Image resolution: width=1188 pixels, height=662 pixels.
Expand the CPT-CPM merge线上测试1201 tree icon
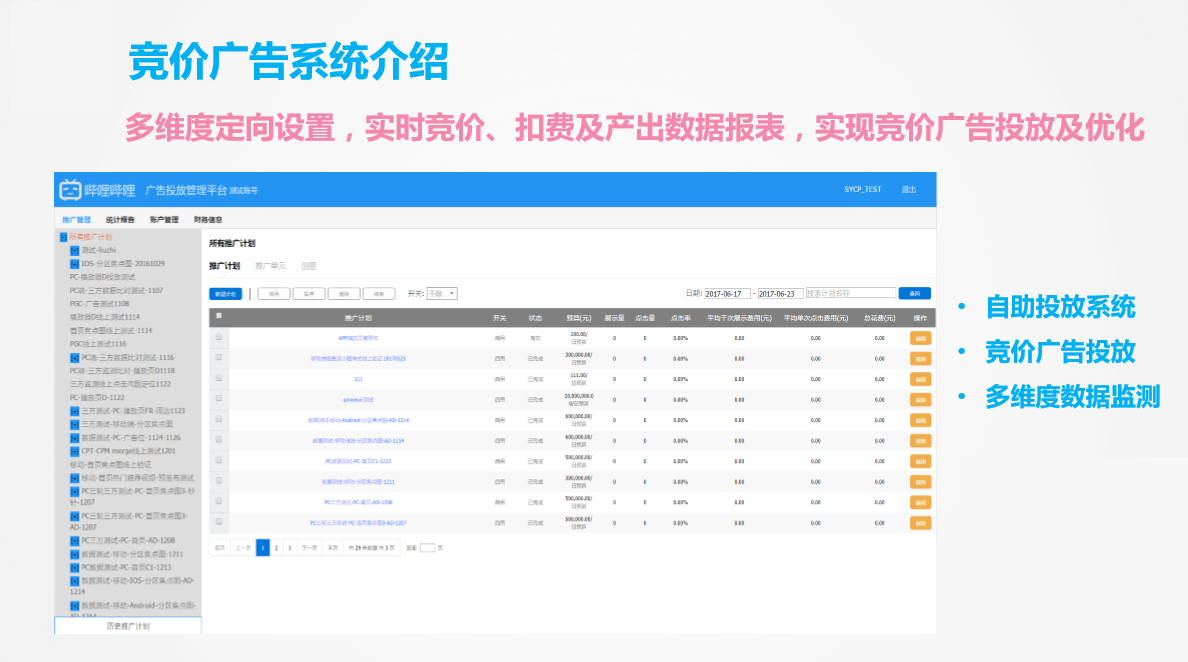click(x=75, y=451)
